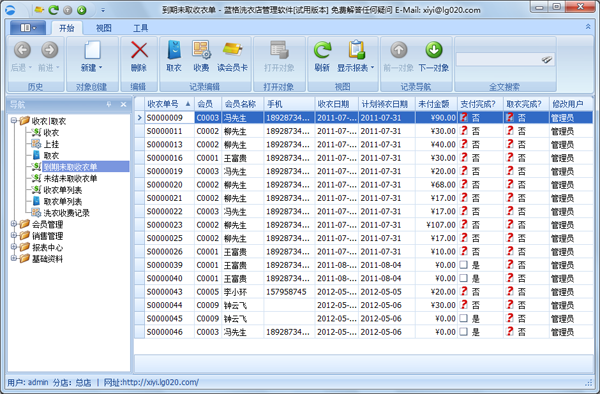Open the 洗衣收费记录 tree node
Screen dimensions: 600x394
coord(66,213)
